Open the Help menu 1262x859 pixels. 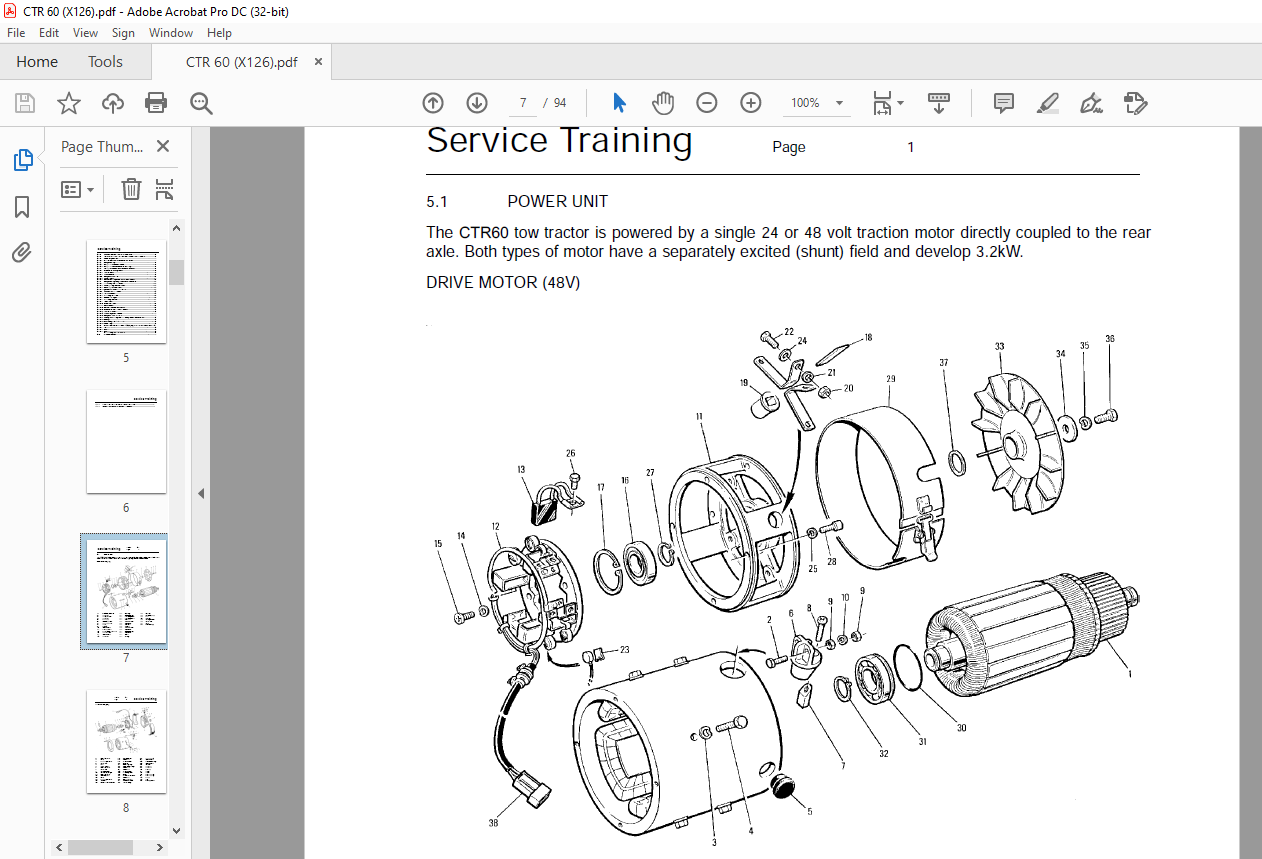tap(219, 33)
